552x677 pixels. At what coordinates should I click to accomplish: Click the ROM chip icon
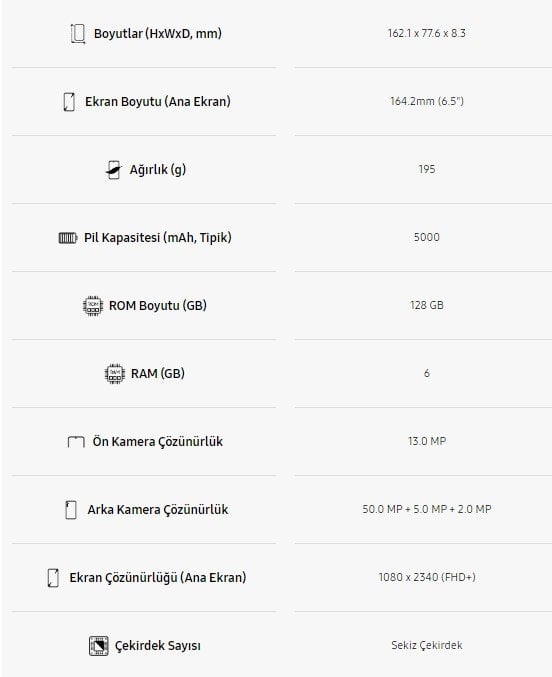pos(93,306)
